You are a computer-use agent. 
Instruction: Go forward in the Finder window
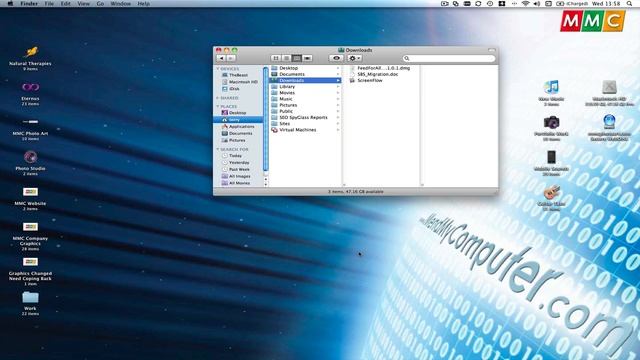tap(231, 58)
